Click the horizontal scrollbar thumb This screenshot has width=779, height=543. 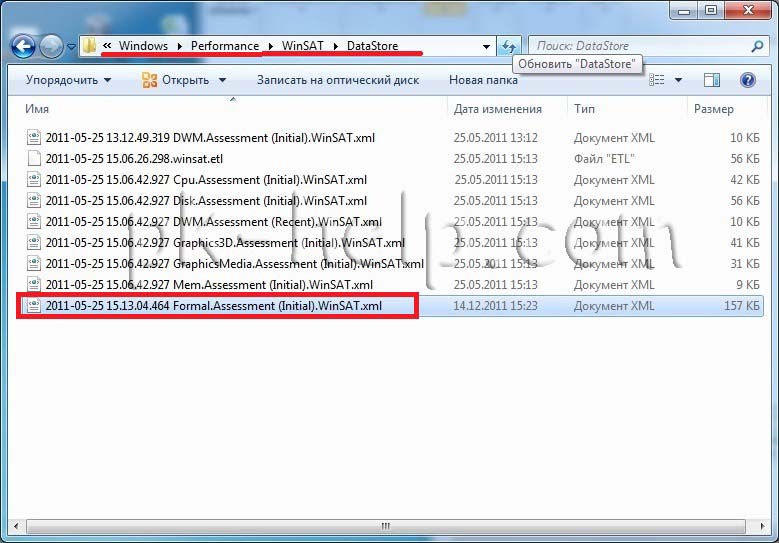click(x=386, y=526)
